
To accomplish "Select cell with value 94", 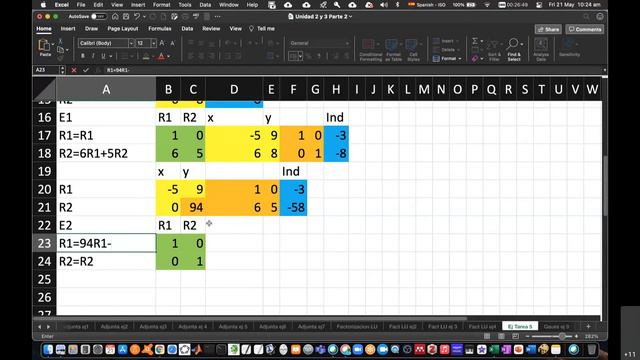I will [193, 207].
